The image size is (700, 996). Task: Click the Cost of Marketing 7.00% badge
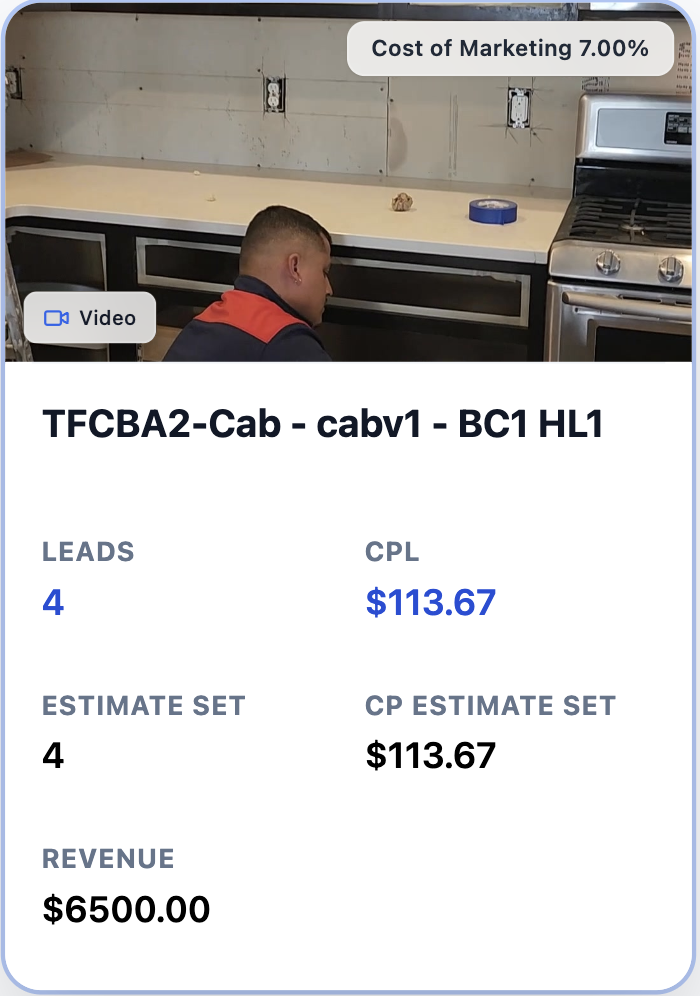[x=510, y=48]
